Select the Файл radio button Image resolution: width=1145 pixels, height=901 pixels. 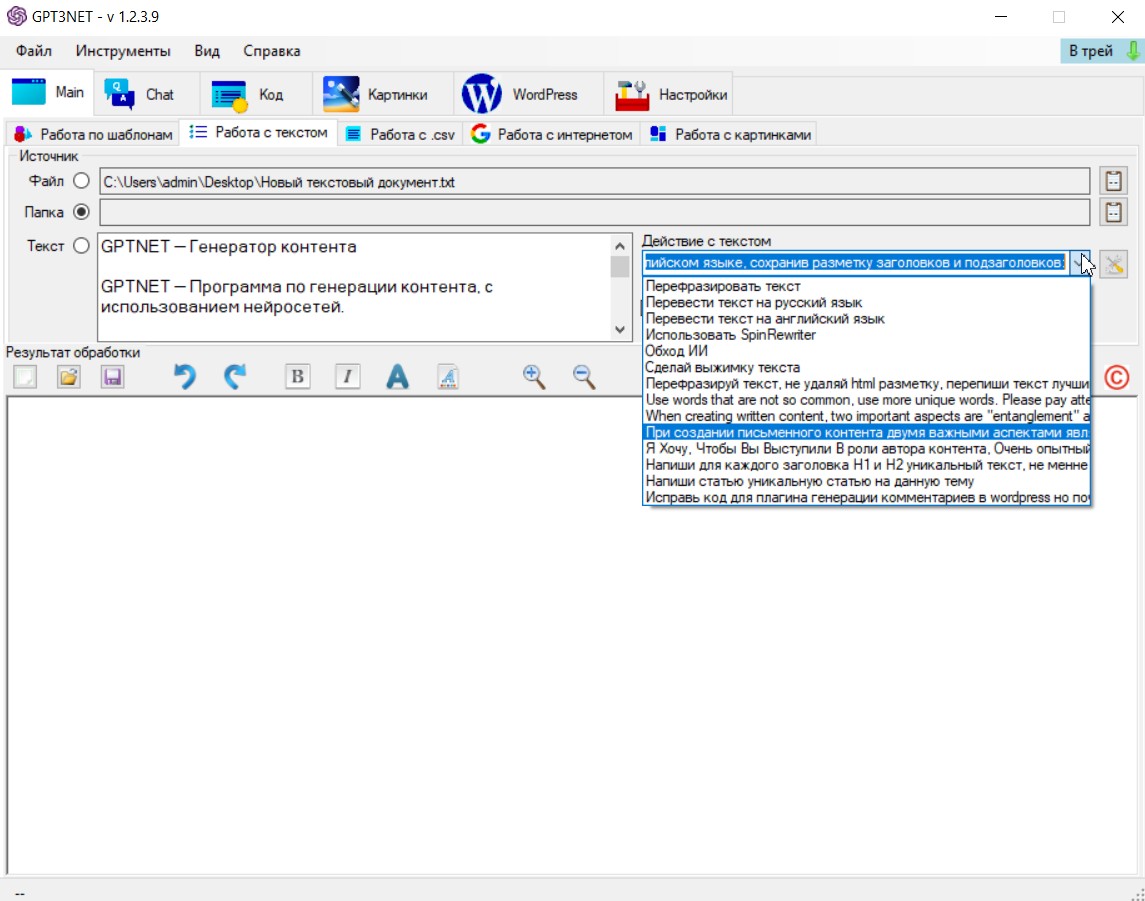81,181
